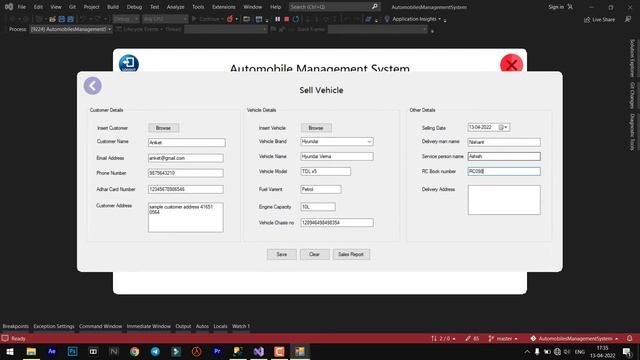Image resolution: width=640 pixels, height=360 pixels.
Task: Open the AutomobilesManagementSystem repository dropdown in status bar
Action: pyautogui.click(x=574, y=338)
